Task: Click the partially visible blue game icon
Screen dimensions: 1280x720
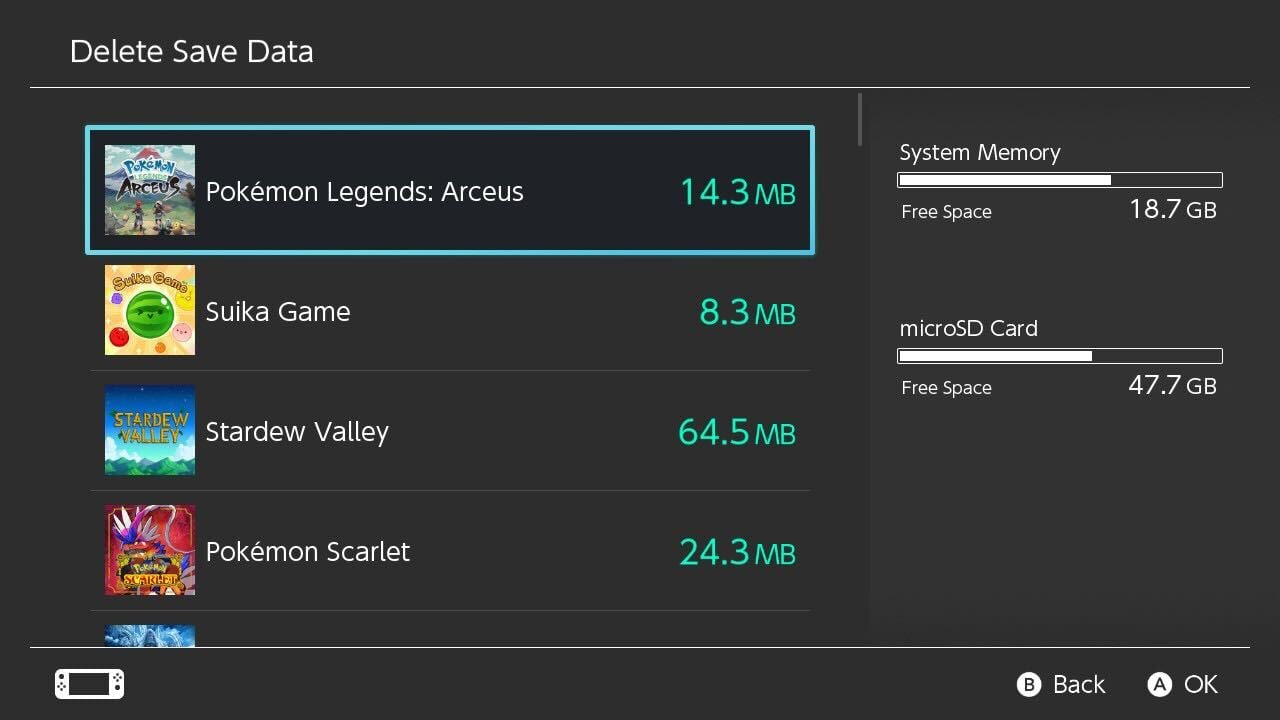Action: tap(150, 636)
